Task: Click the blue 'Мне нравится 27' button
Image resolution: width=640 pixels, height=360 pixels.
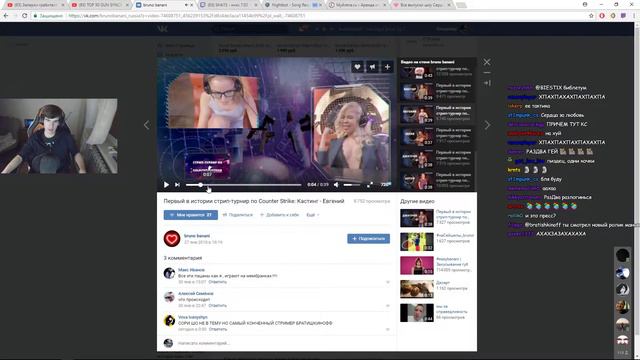Action: tap(191, 215)
